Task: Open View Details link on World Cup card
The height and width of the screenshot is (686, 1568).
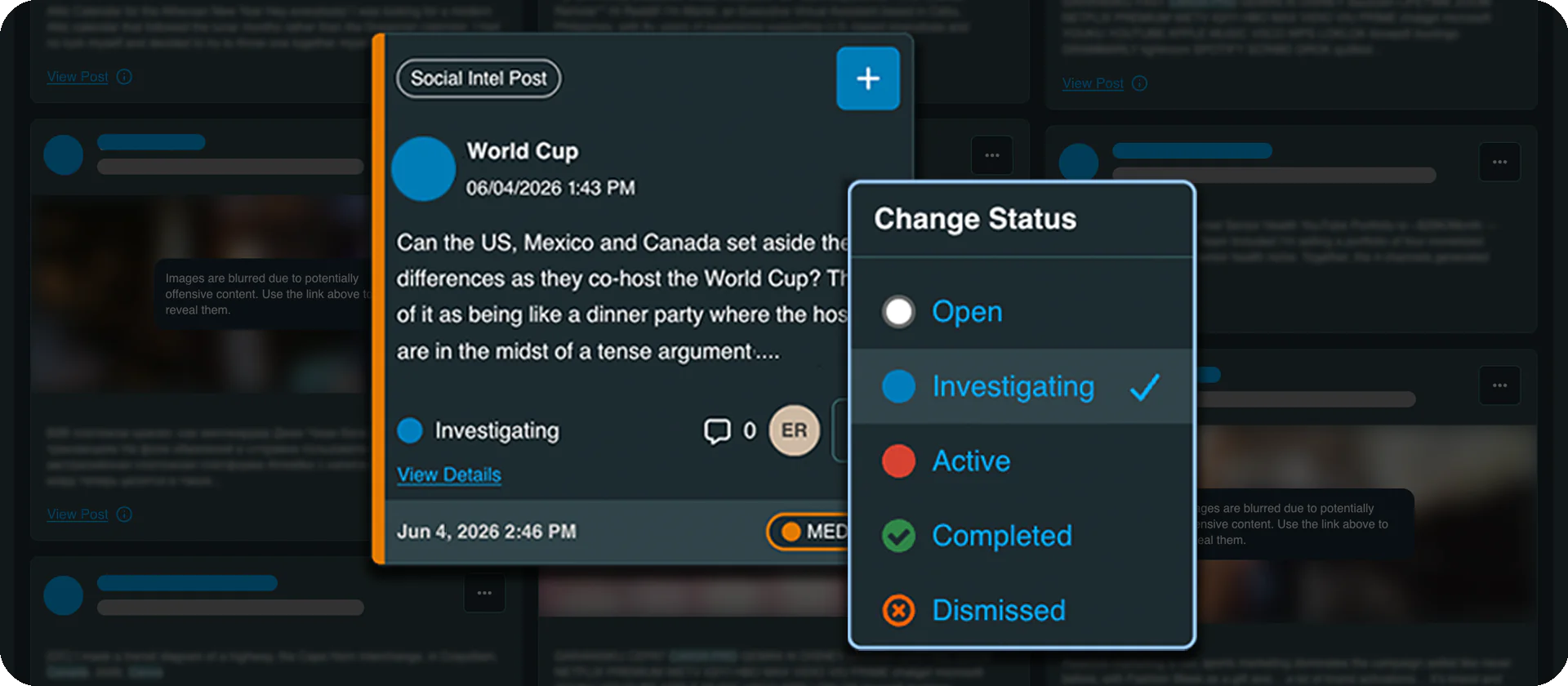Action: coord(449,474)
